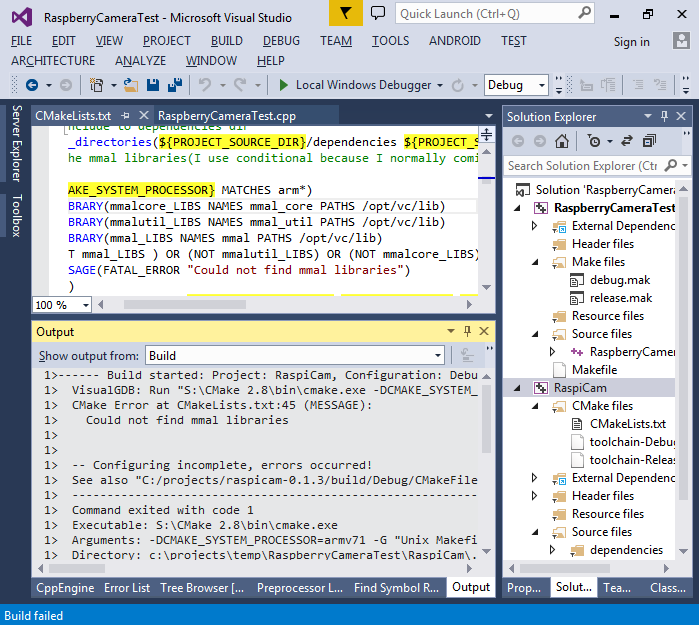Image resolution: width=699 pixels, height=625 pixels.
Task: Switch to RaspberryCameraTest.cpp tab
Action: 227,116
